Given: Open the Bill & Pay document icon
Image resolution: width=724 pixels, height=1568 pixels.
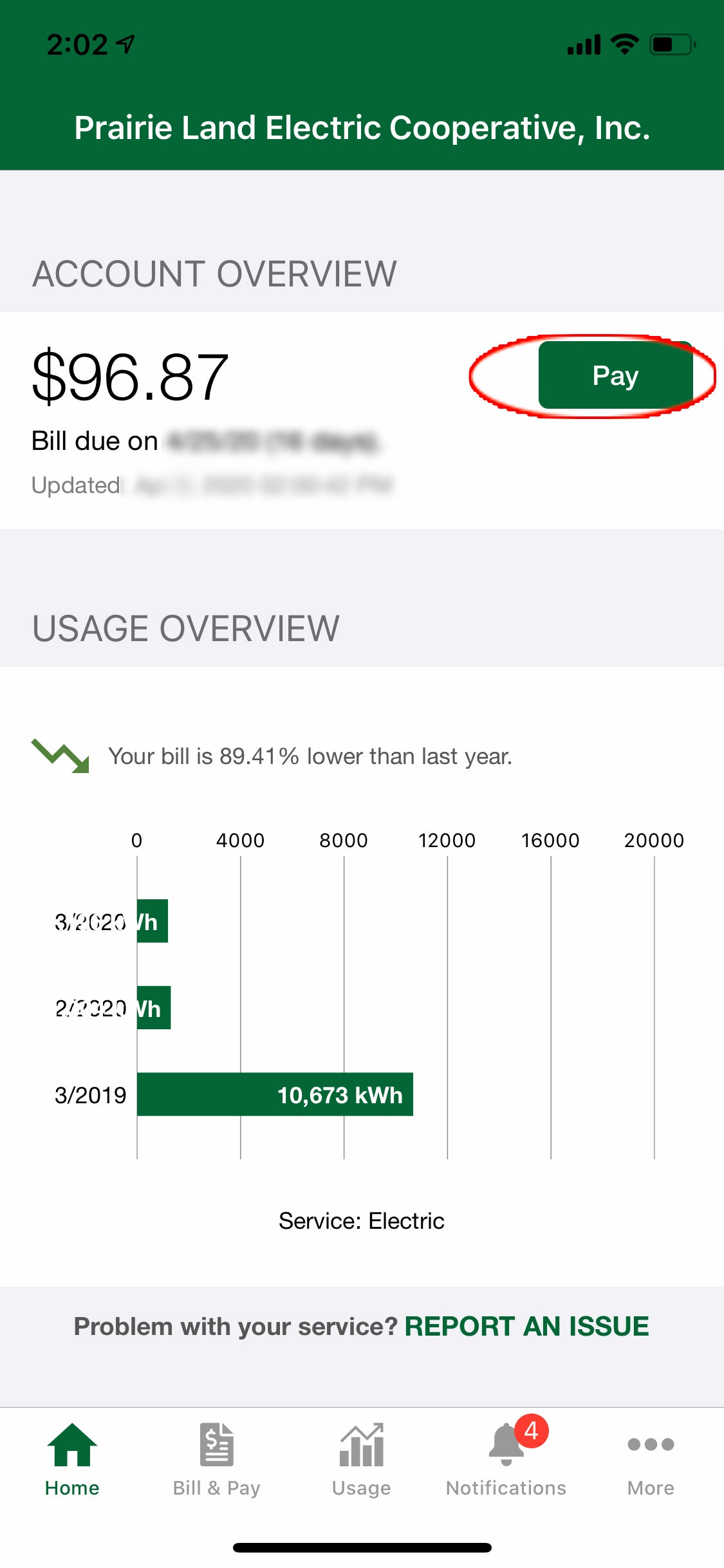Looking at the screenshot, I should pyautogui.click(x=217, y=1445).
